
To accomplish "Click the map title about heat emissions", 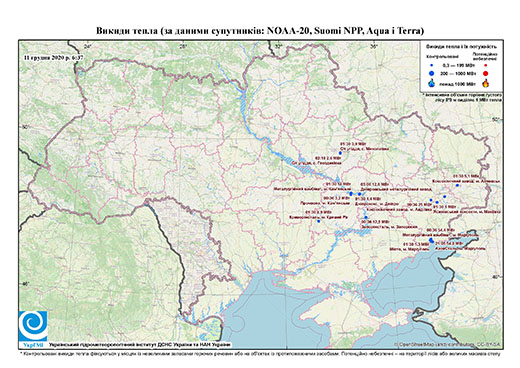I will click(x=260, y=31).
